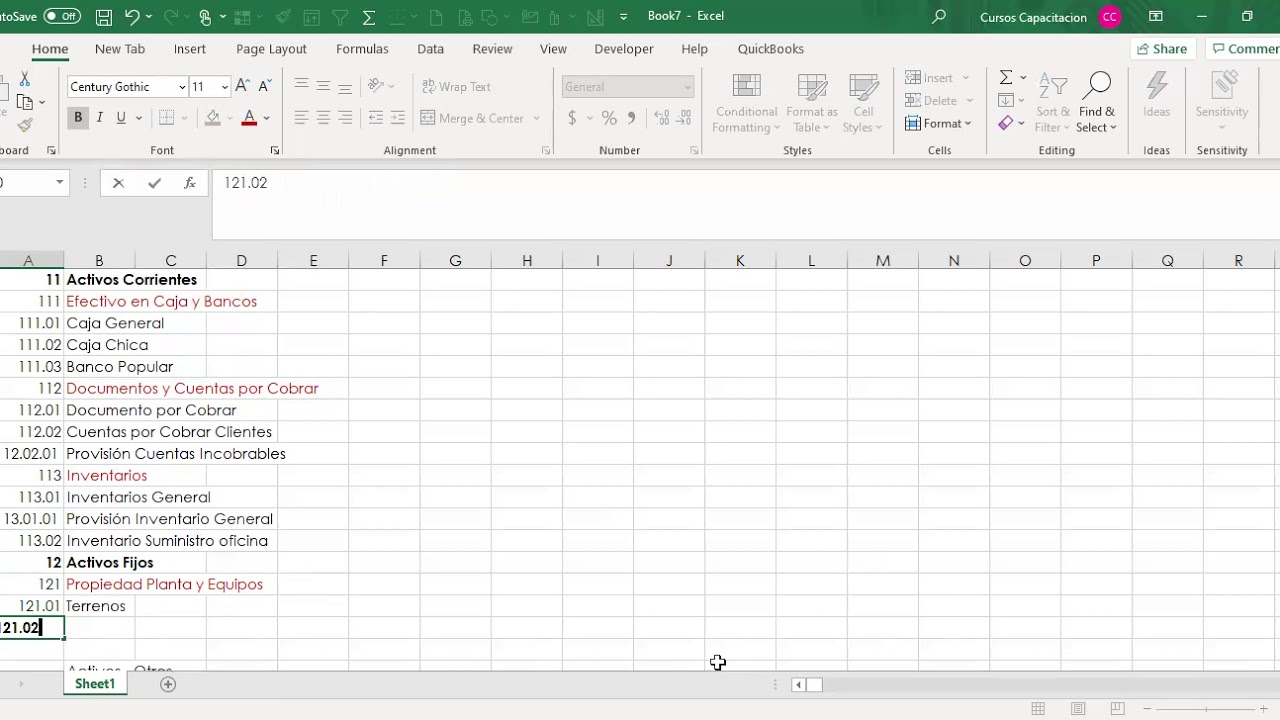
Task: Click the CC account avatar
Action: pos(1109,17)
